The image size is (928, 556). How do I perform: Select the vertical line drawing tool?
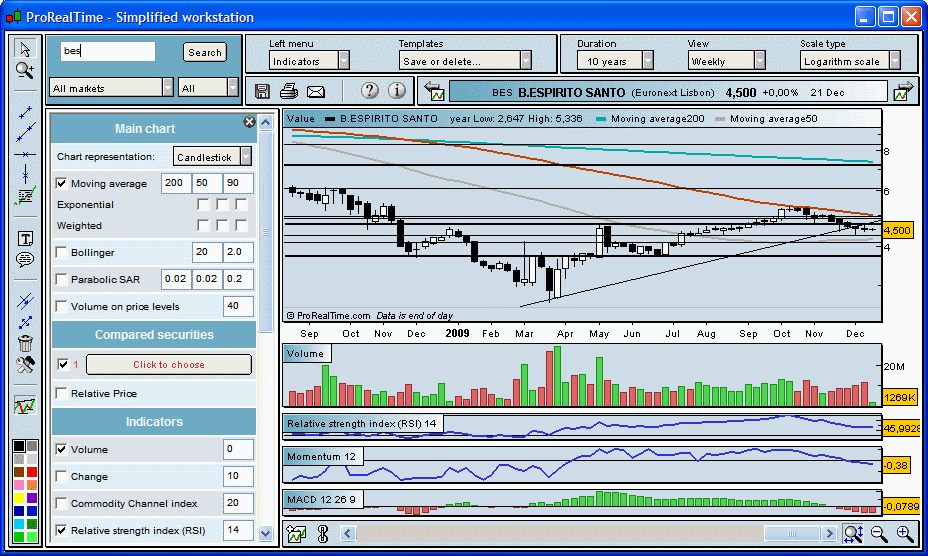click(25, 174)
